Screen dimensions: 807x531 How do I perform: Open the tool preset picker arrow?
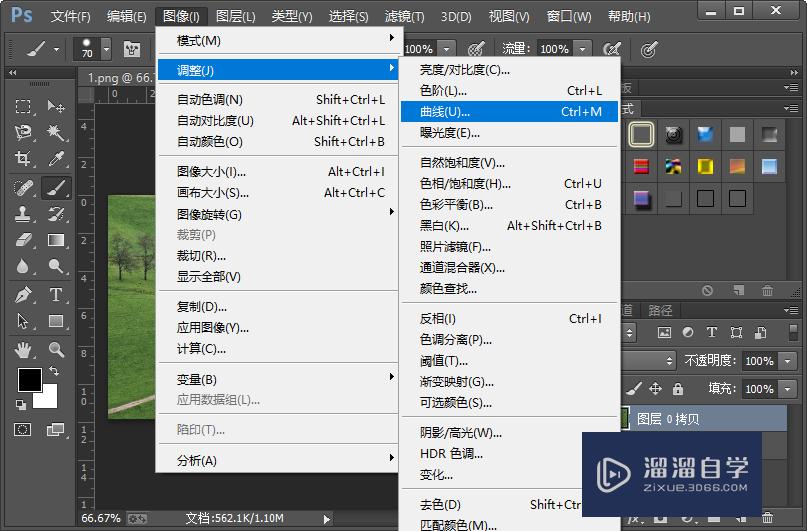pyautogui.click(x=56, y=50)
